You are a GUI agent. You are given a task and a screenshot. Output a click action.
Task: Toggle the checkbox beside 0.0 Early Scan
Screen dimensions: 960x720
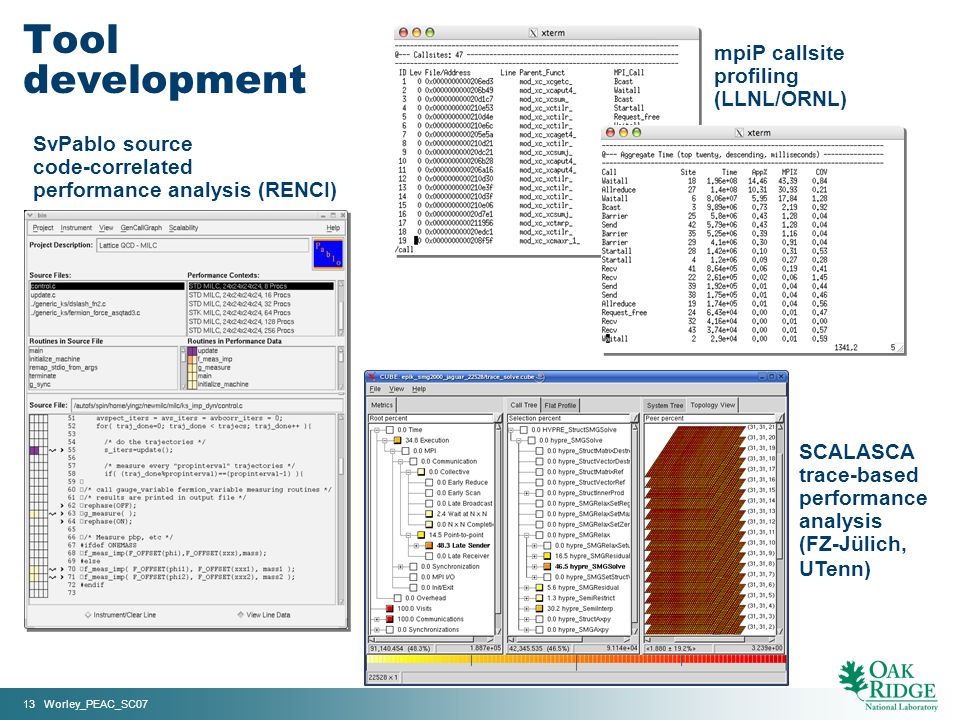[429, 493]
